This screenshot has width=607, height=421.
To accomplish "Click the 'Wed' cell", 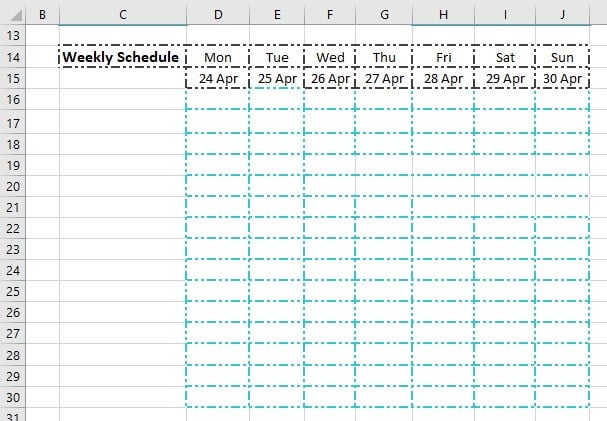I will click(x=330, y=57).
